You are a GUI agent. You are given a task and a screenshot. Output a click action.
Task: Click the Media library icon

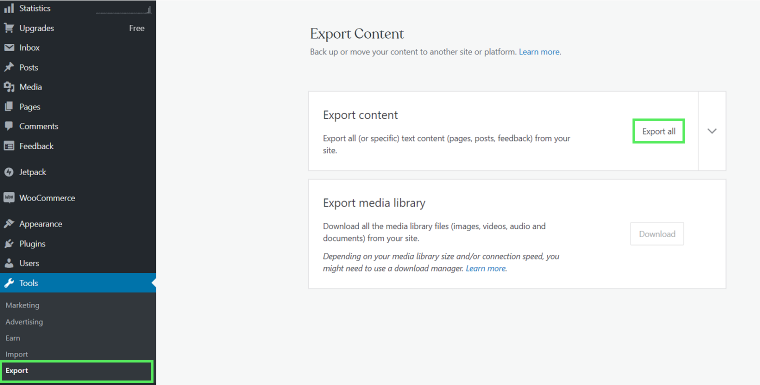[x=9, y=87]
